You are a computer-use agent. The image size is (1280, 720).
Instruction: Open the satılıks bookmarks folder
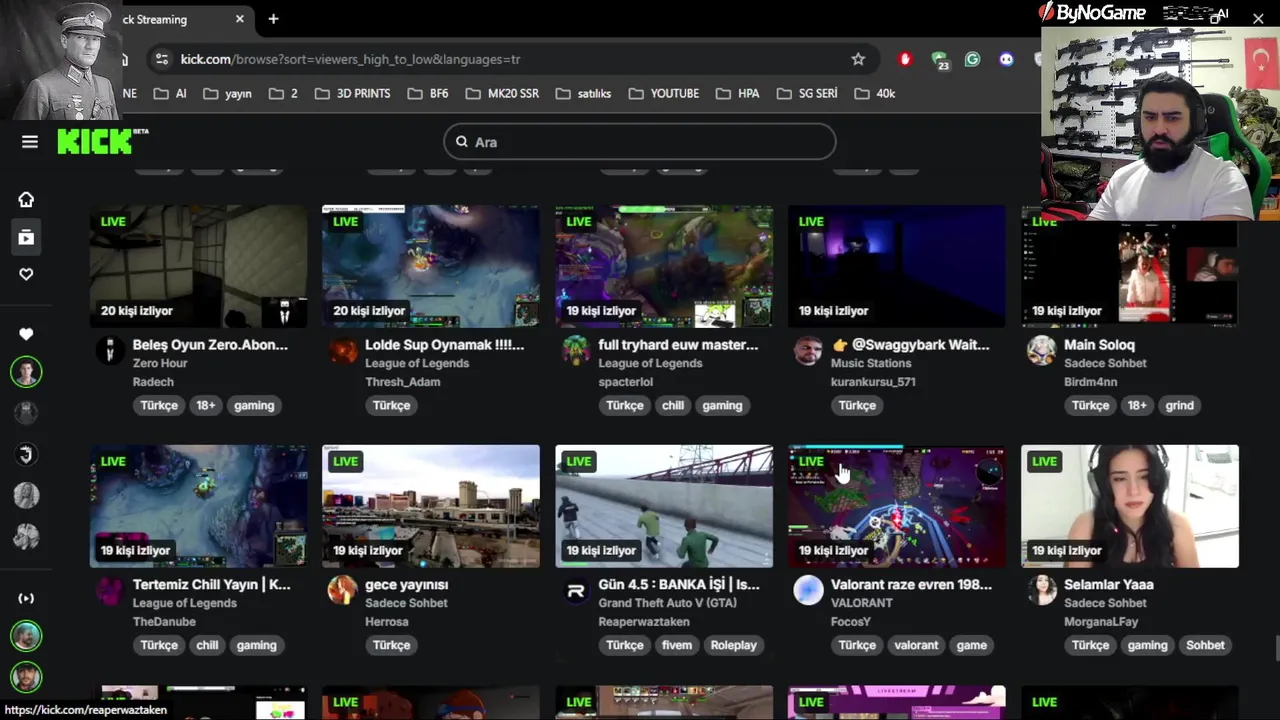pos(584,93)
